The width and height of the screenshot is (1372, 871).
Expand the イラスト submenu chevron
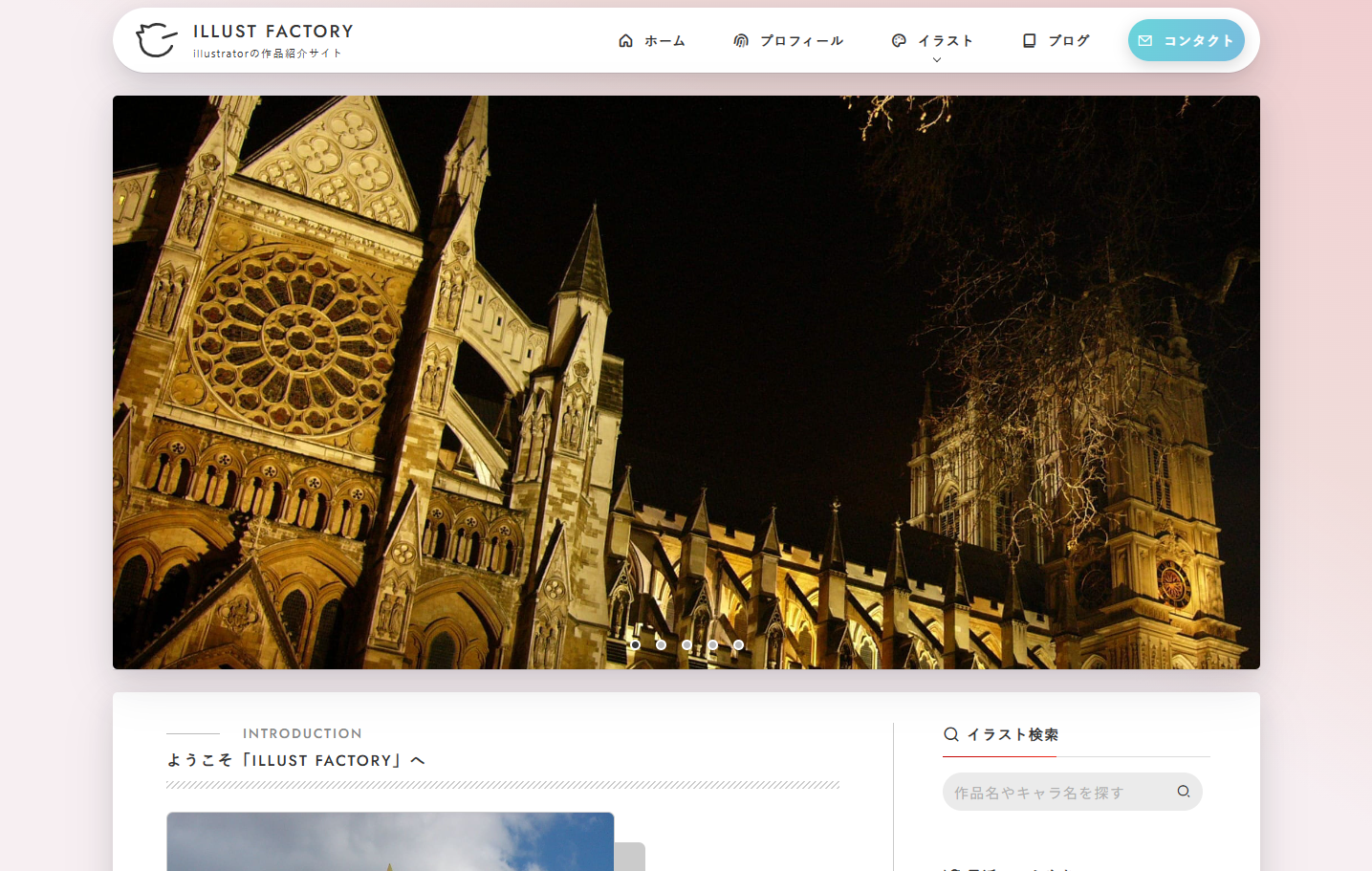coord(937,60)
